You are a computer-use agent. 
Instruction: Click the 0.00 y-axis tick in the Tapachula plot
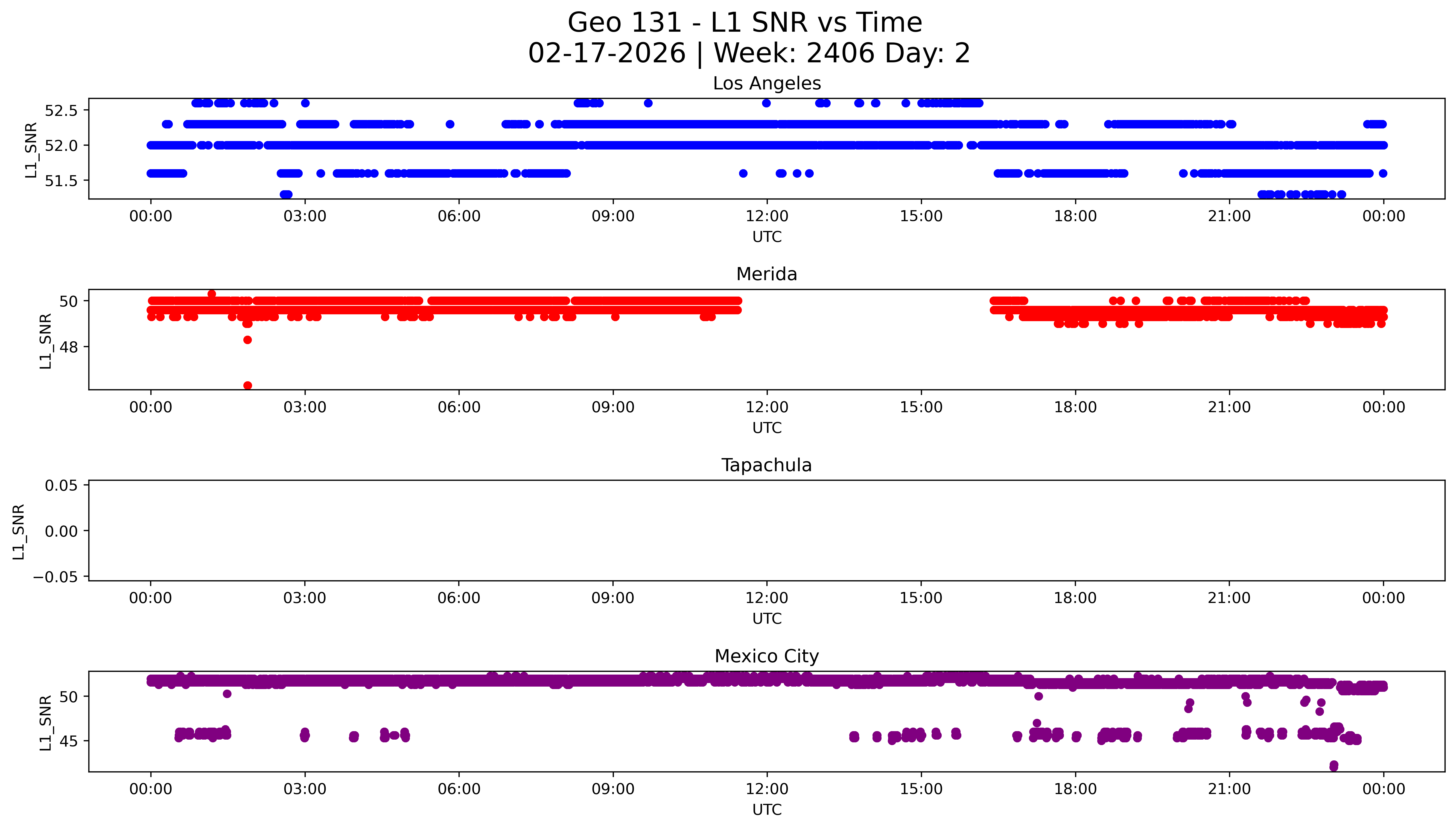[61, 531]
